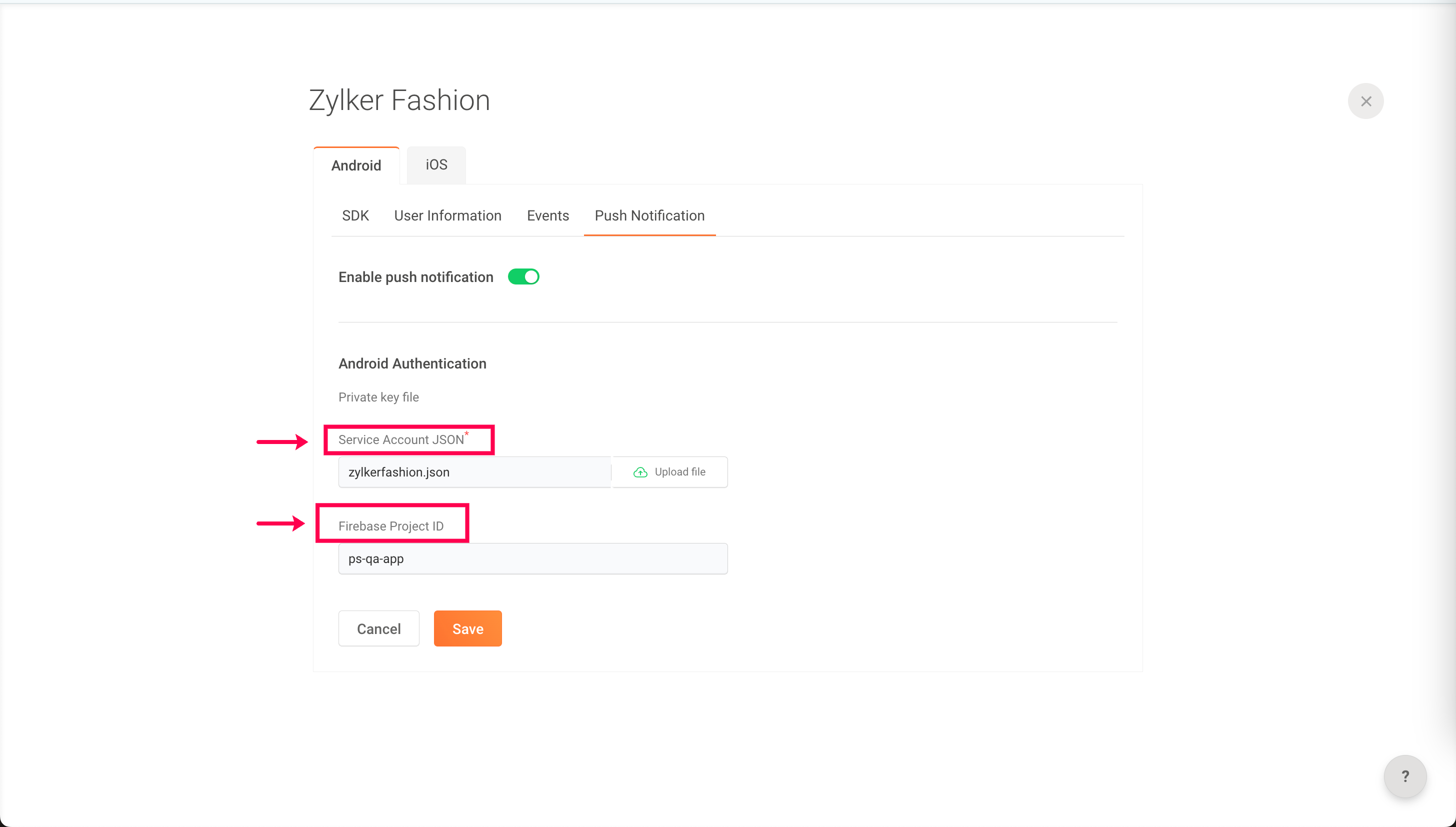1456x827 pixels.
Task: Close the Zylker Fashion dialog
Action: (1365, 101)
